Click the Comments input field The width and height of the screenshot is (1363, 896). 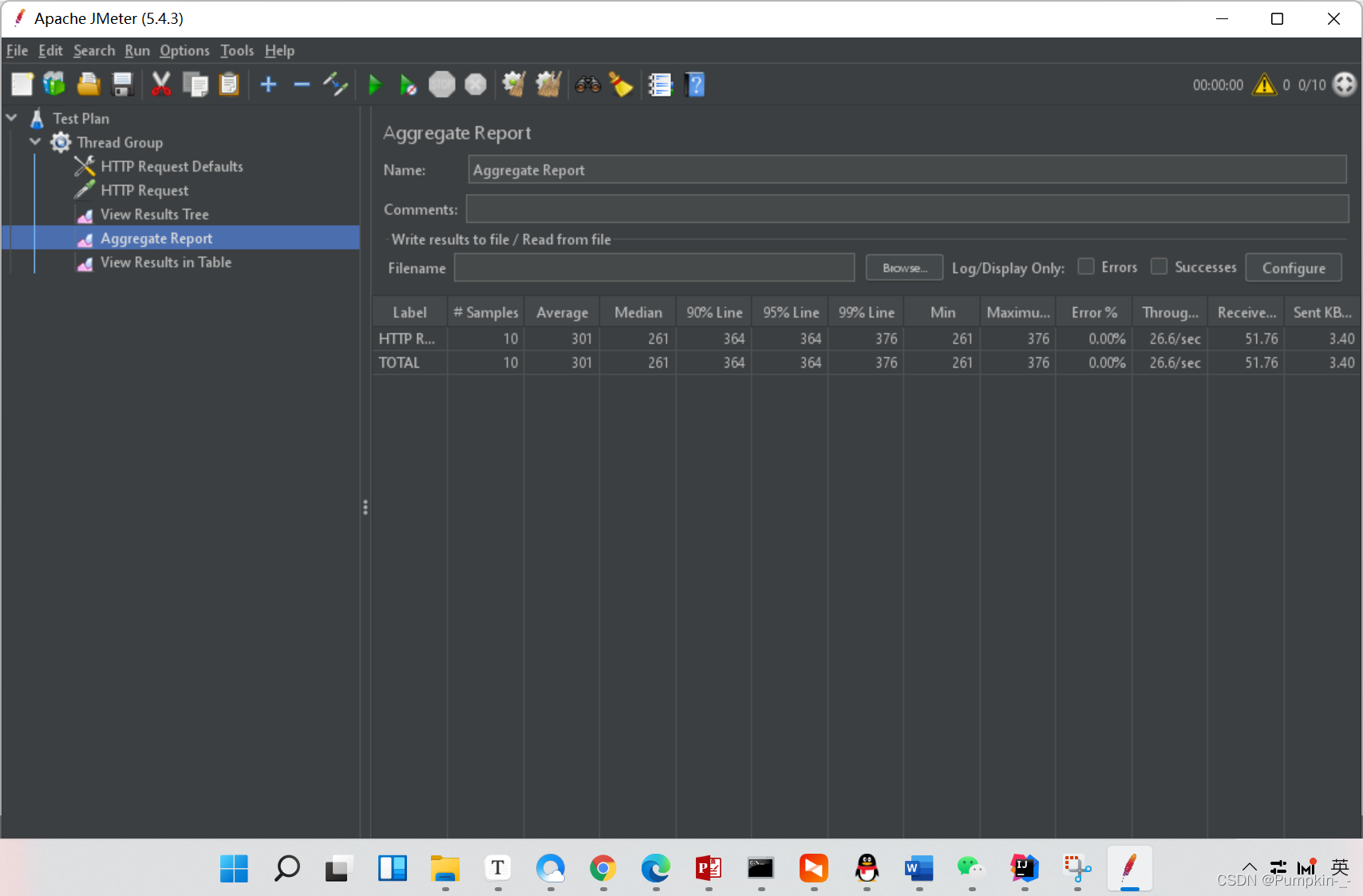pos(907,209)
